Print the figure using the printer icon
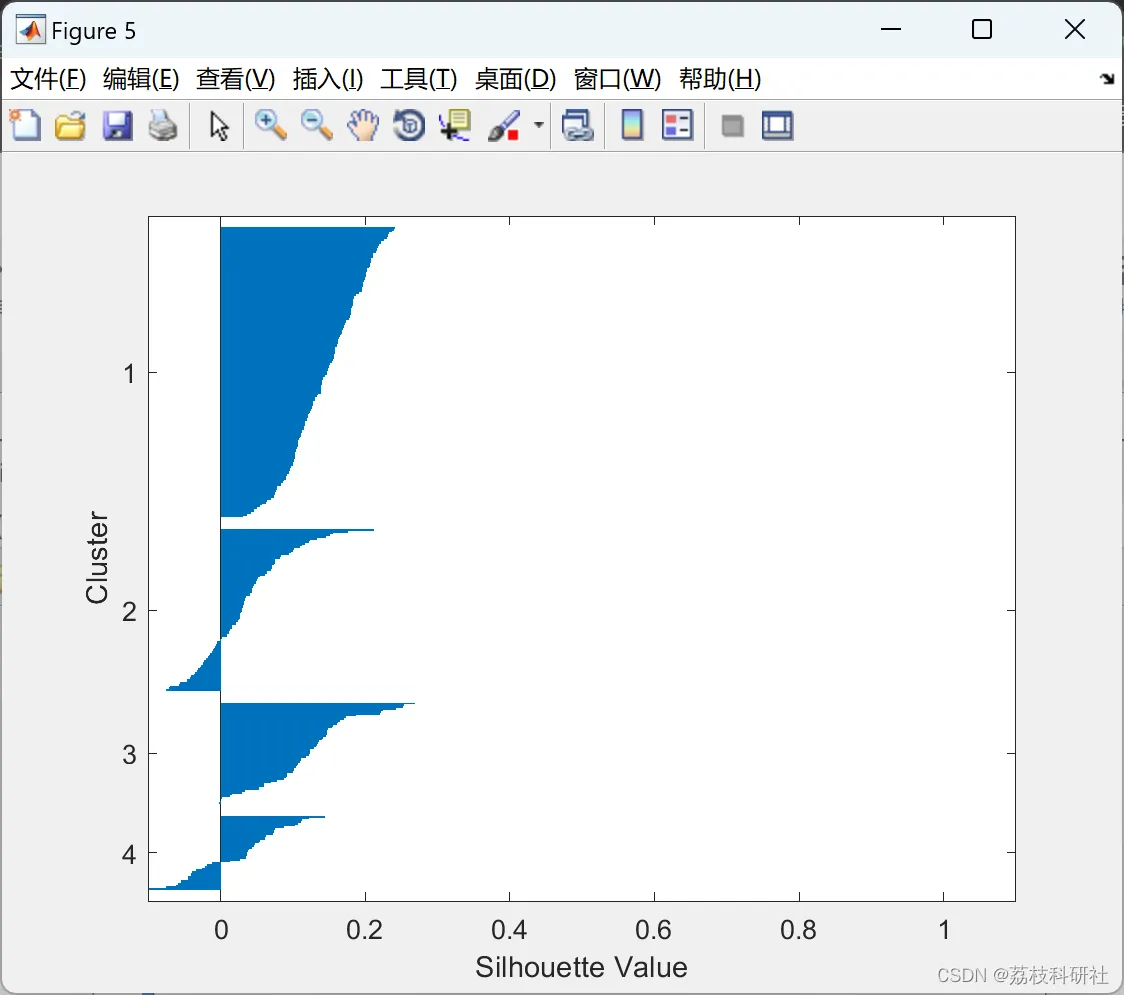The width and height of the screenshot is (1124, 995). [163, 125]
